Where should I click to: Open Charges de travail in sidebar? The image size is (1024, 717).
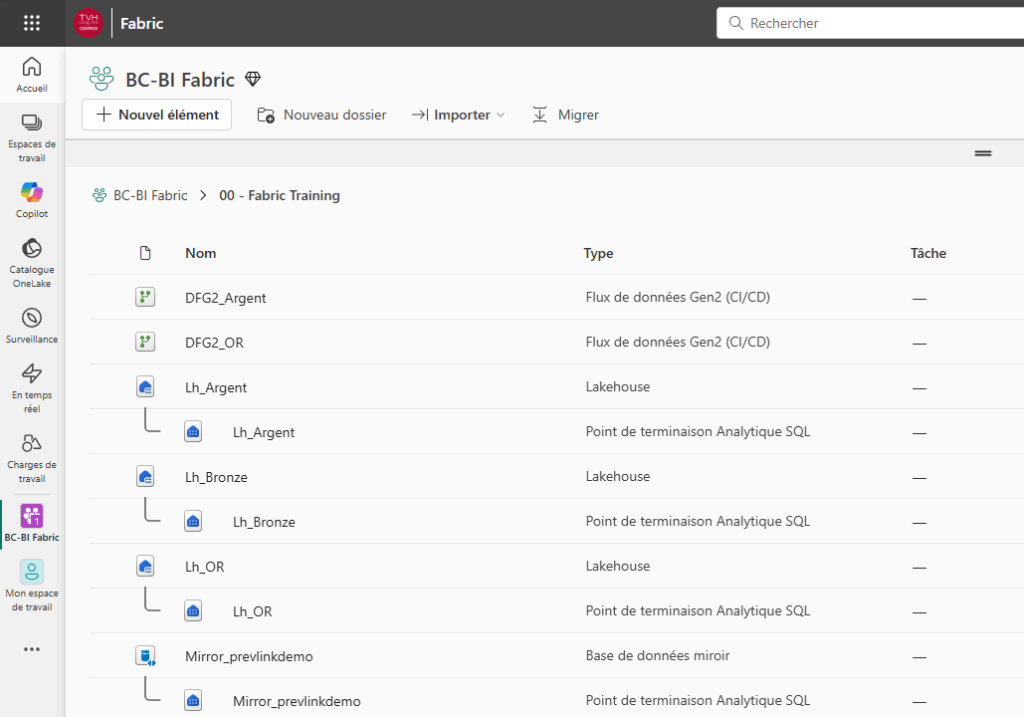32,457
